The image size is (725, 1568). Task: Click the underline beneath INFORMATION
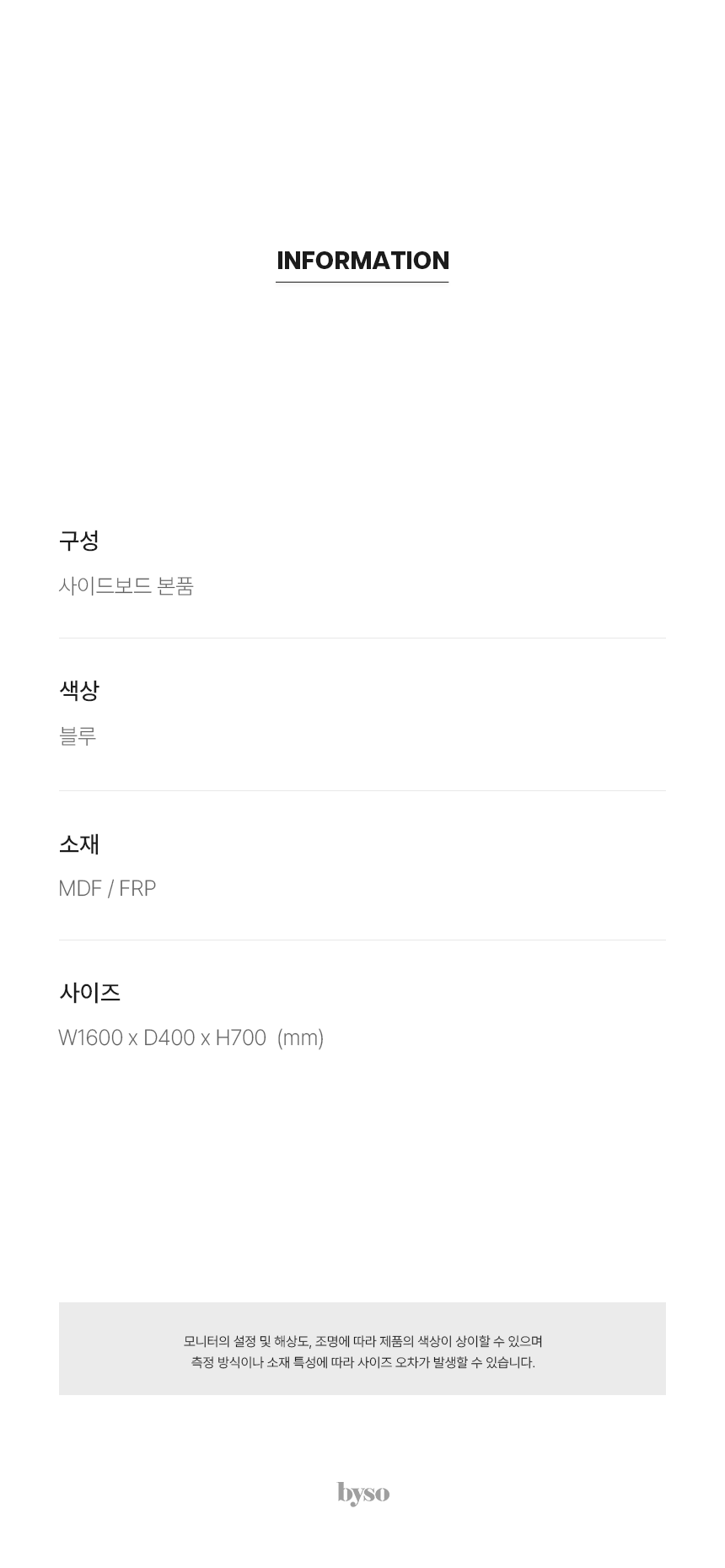[362, 282]
